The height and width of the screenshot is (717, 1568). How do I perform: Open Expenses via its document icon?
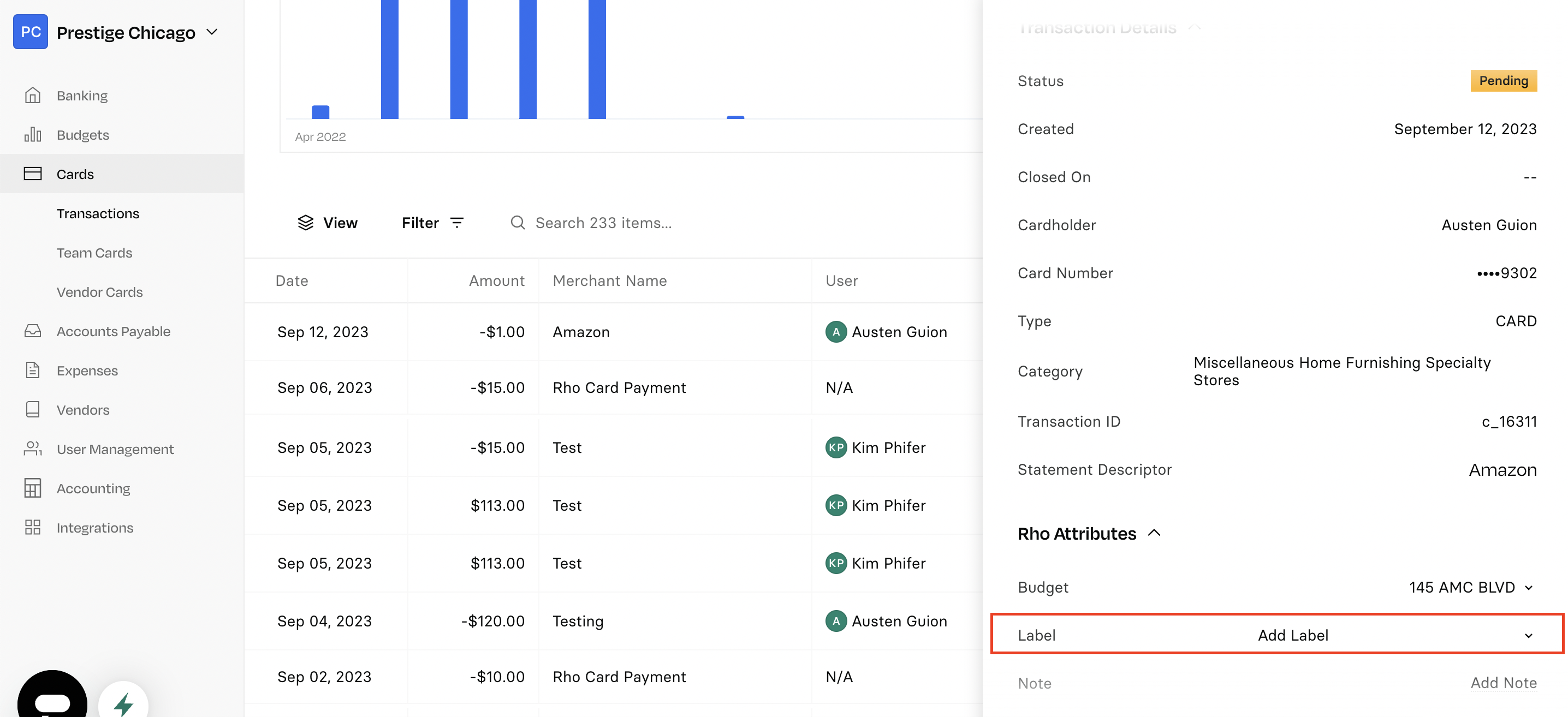[33, 371]
